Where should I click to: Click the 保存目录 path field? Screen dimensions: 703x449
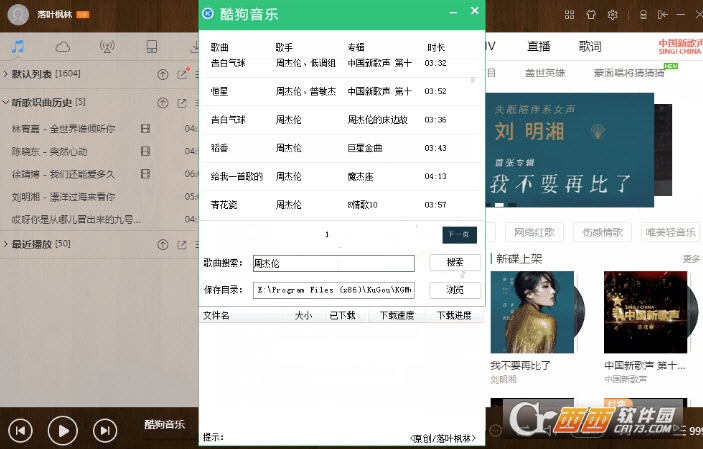coord(334,290)
